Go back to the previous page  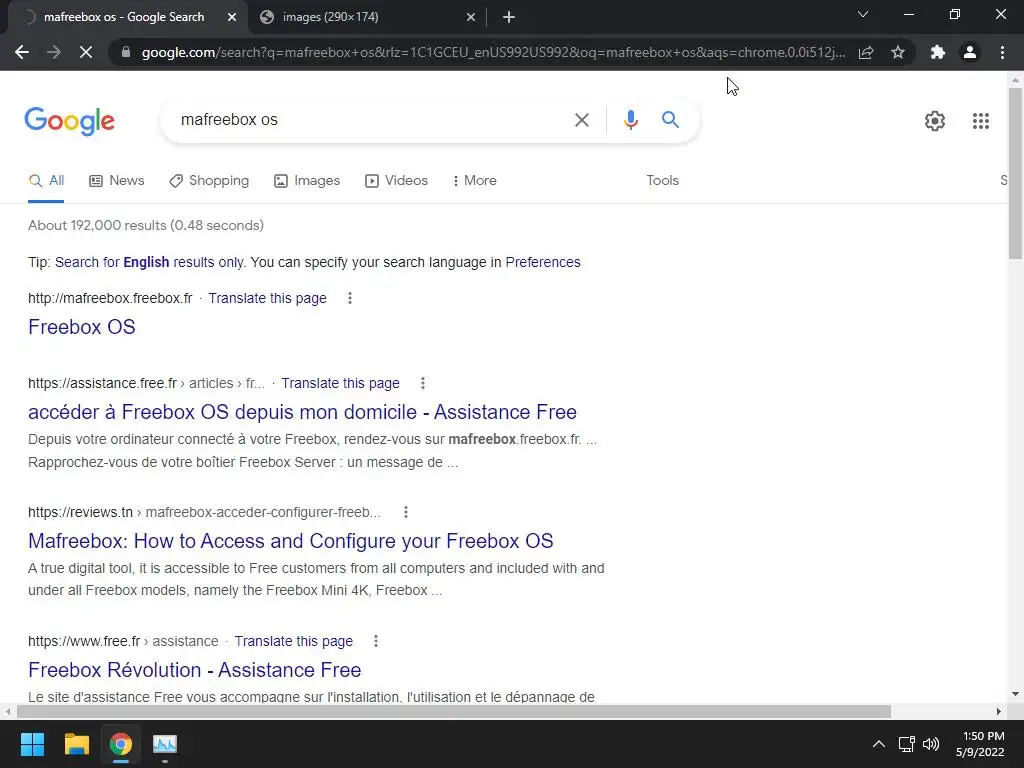(22, 52)
